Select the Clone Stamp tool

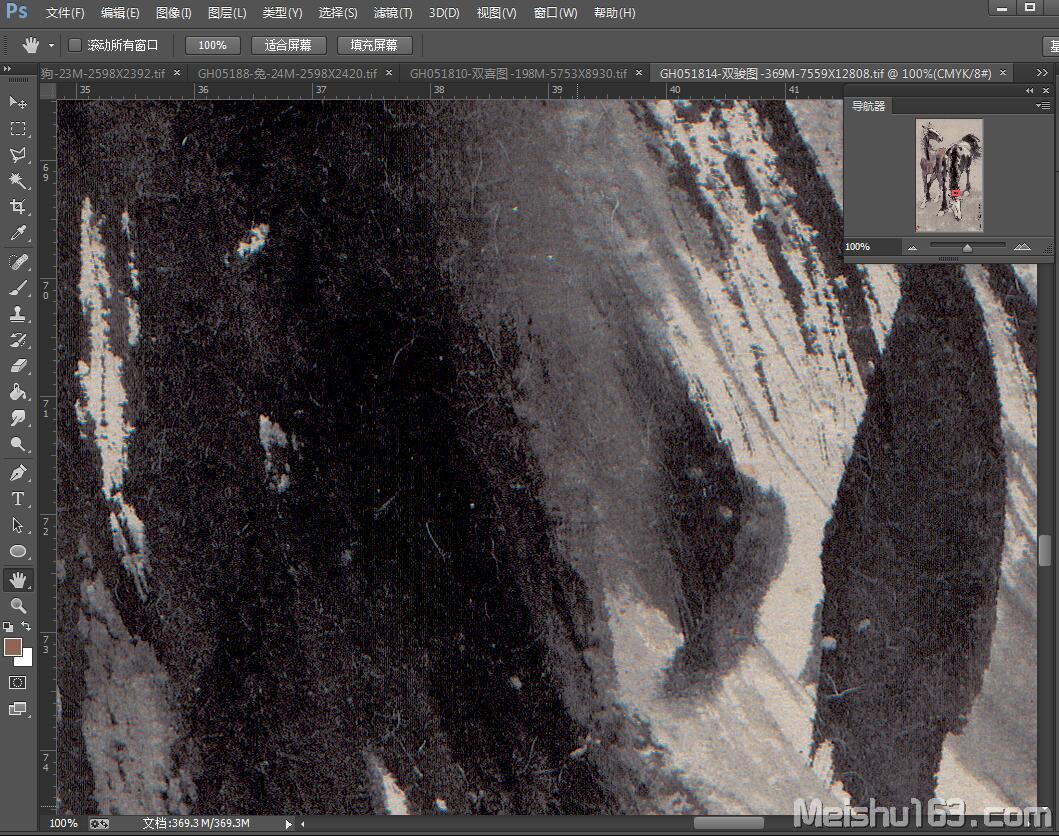point(18,313)
